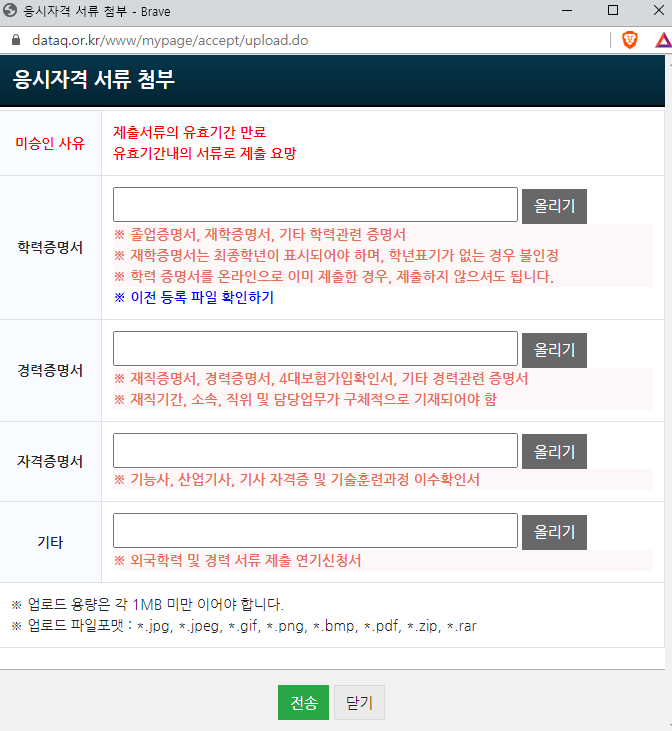Close the Brave window
The height and width of the screenshot is (731, 672).
658,10
